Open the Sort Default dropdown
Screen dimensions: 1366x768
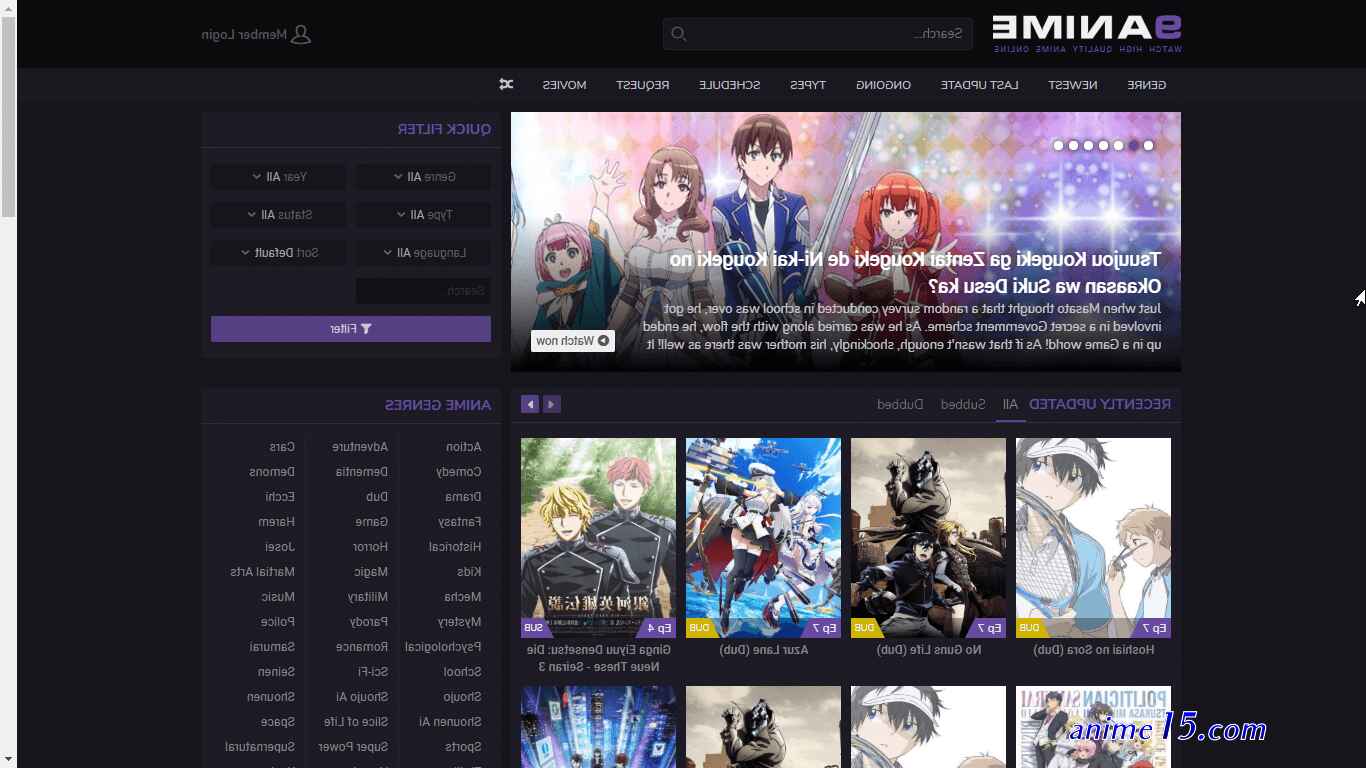[x=278, y=253]
